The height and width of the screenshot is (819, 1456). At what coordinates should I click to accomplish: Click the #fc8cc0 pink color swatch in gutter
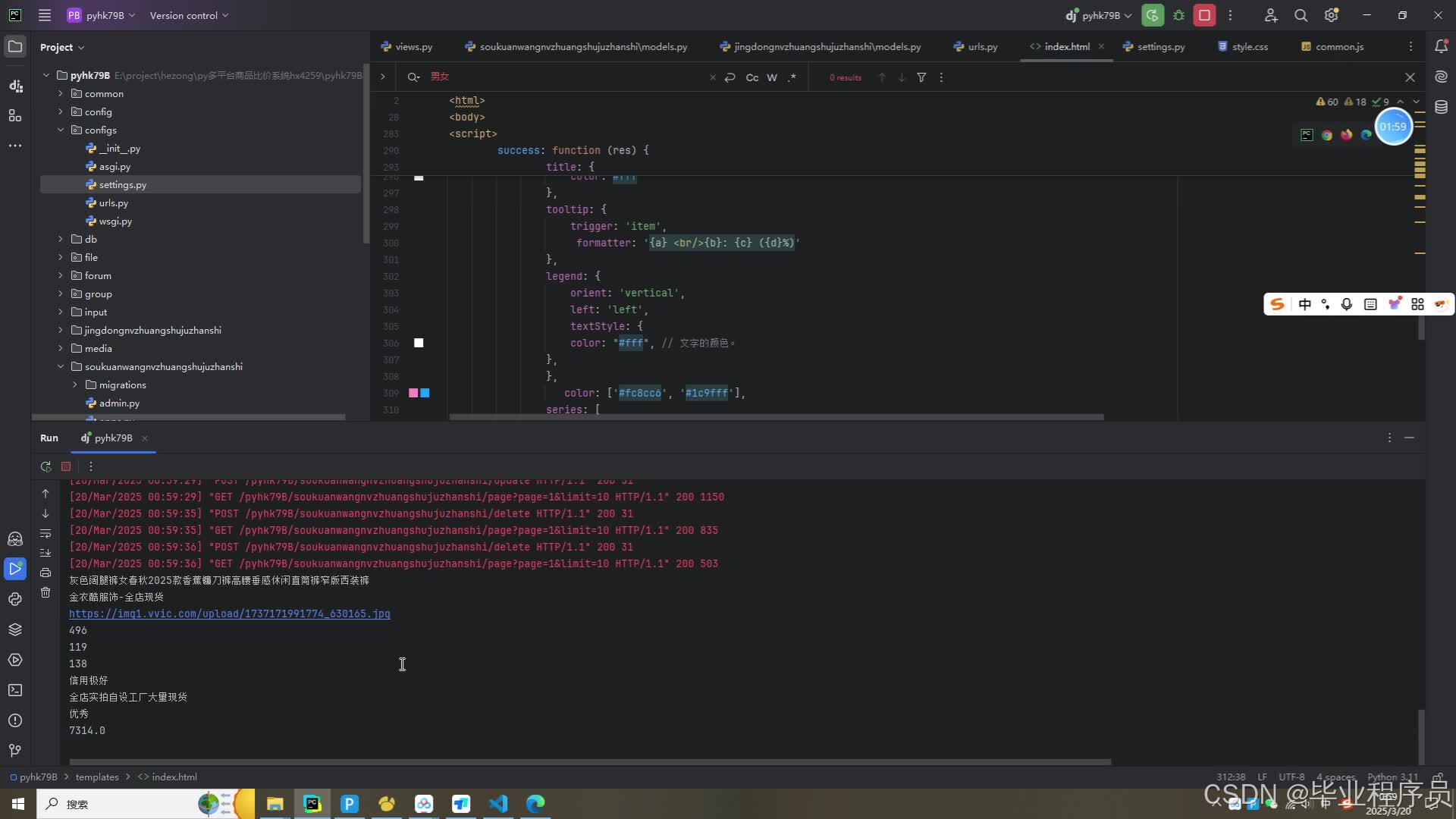(413, 393)
